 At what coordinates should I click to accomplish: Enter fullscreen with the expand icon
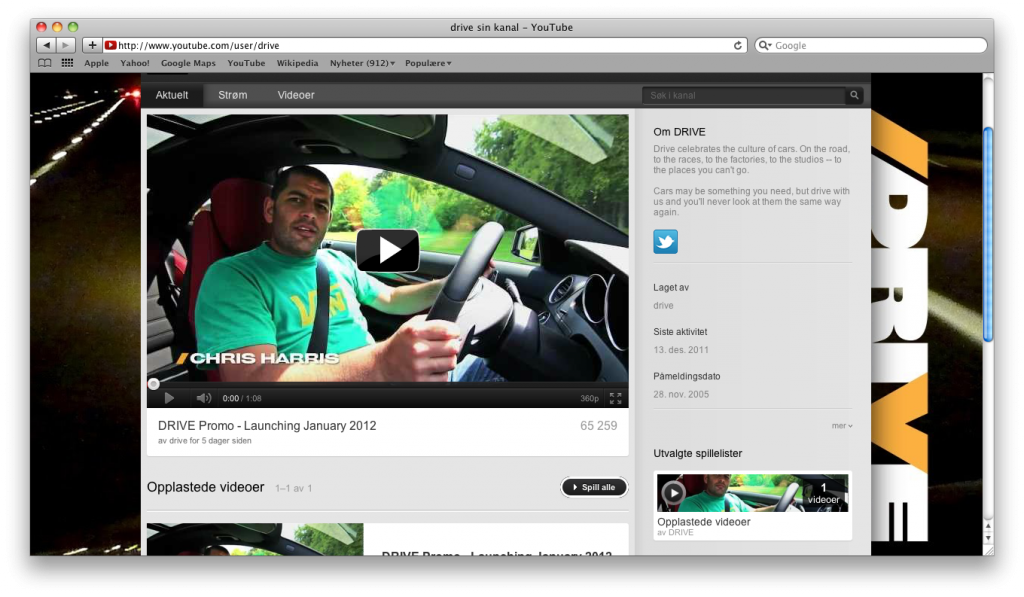pos(615,398)
